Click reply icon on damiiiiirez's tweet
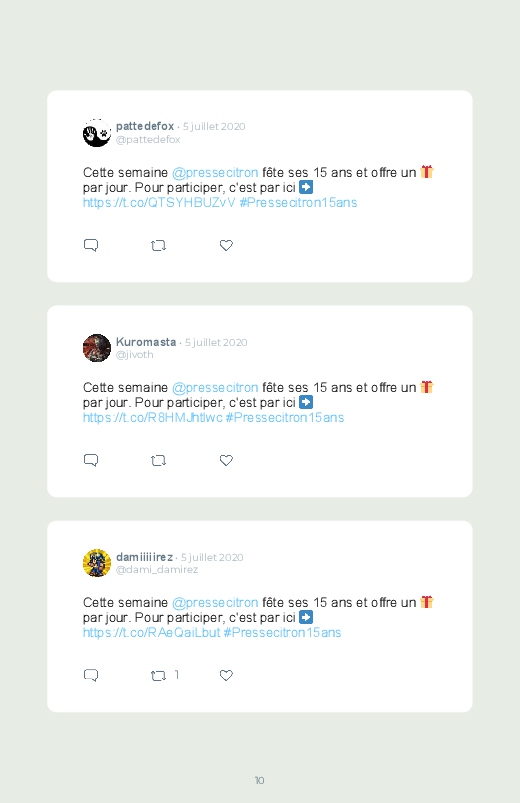520x803 pixels. pos(91,675)
